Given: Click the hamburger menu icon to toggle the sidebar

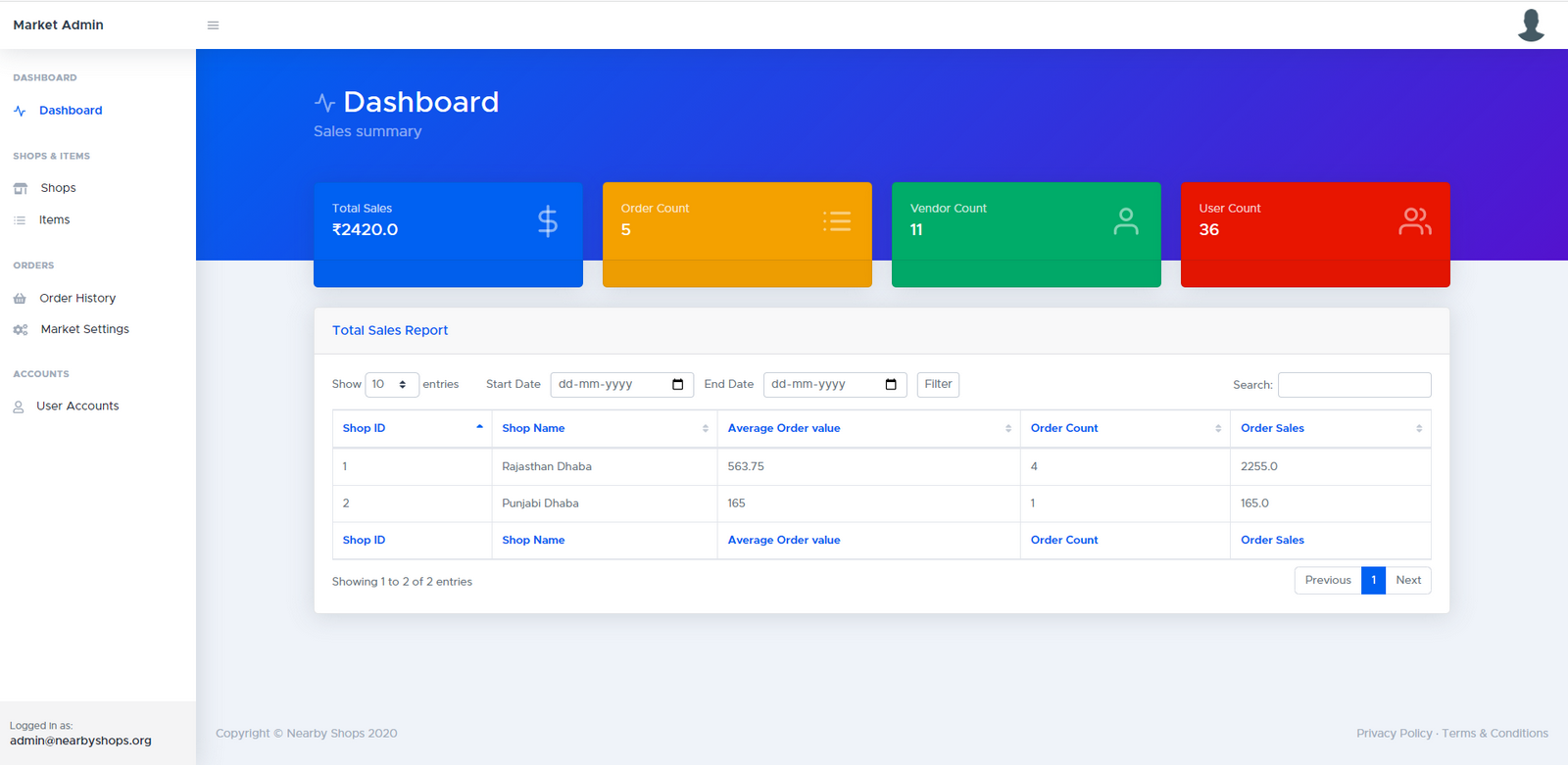Looking at the screenshot, I should [213, 25].
